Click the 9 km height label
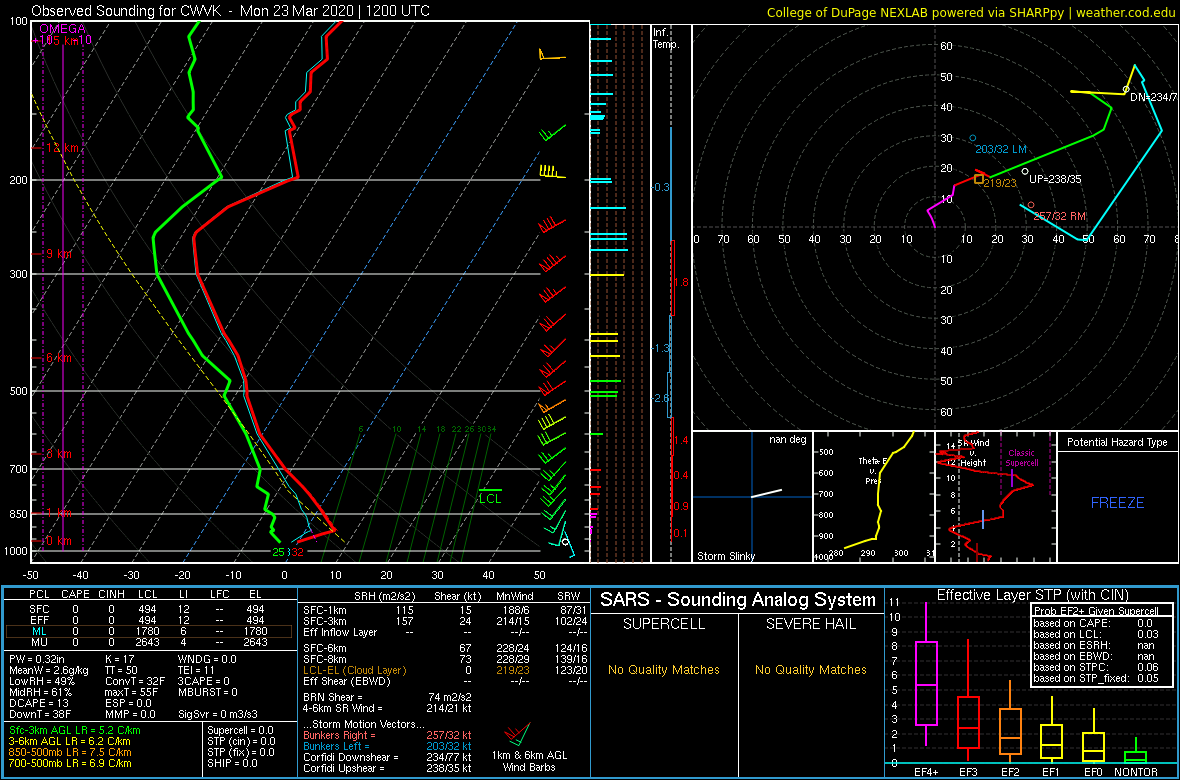Viewport: 1180px width, 780px height. [x=59, y=254]
